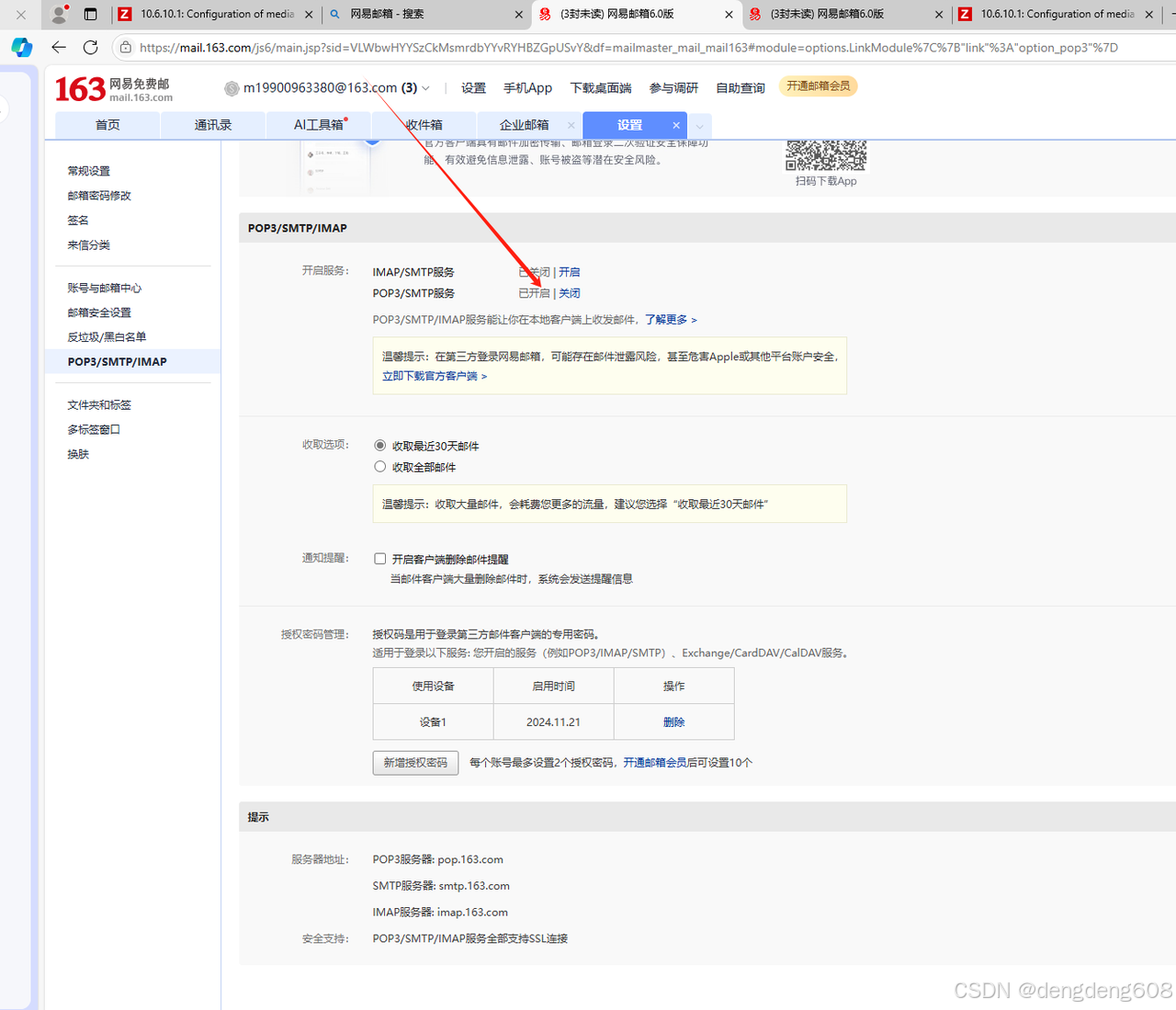Click 新增授权密码 button

click(x=415, y=763)
